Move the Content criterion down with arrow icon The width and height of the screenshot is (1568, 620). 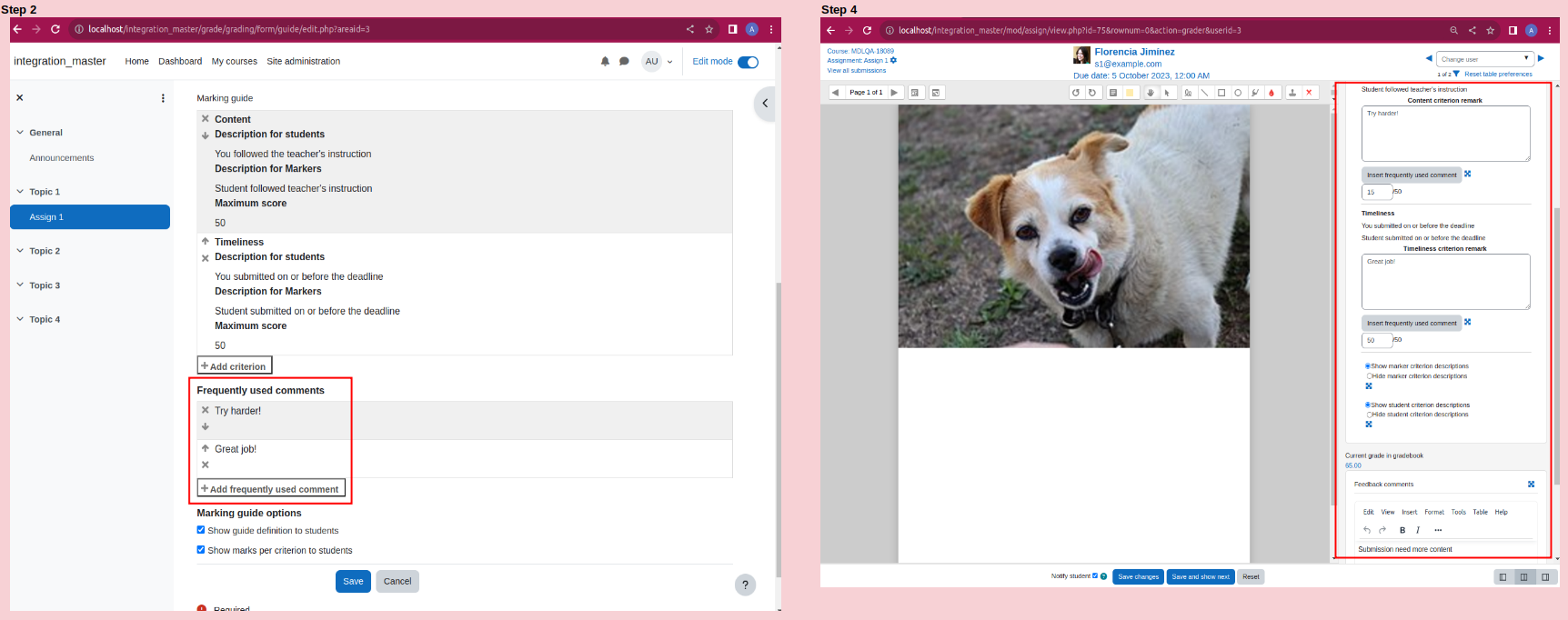206,135
